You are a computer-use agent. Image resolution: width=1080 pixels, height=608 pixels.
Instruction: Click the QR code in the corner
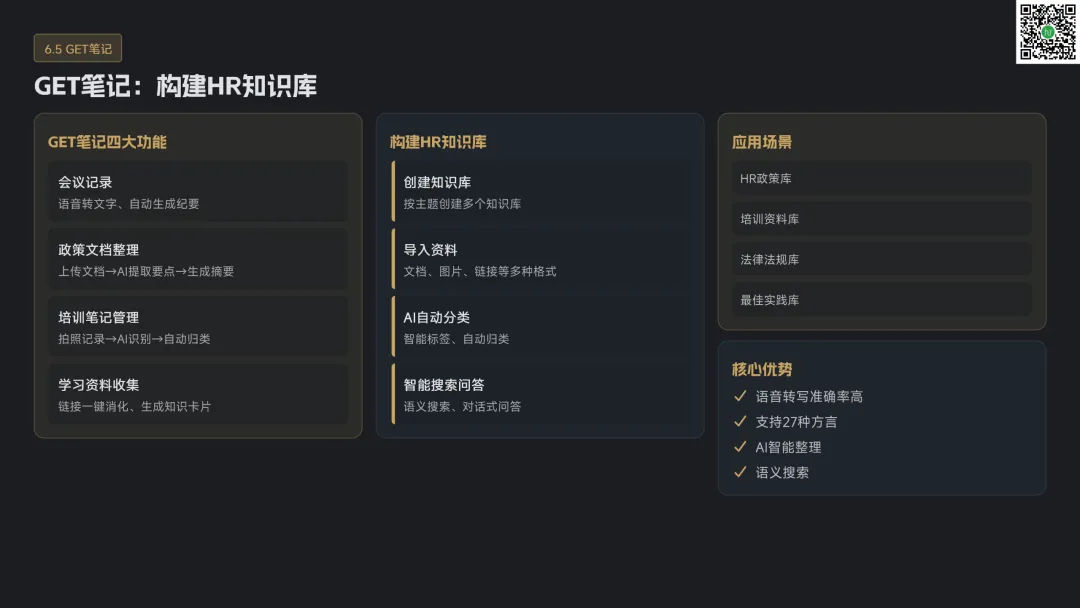coord(1047,32)
